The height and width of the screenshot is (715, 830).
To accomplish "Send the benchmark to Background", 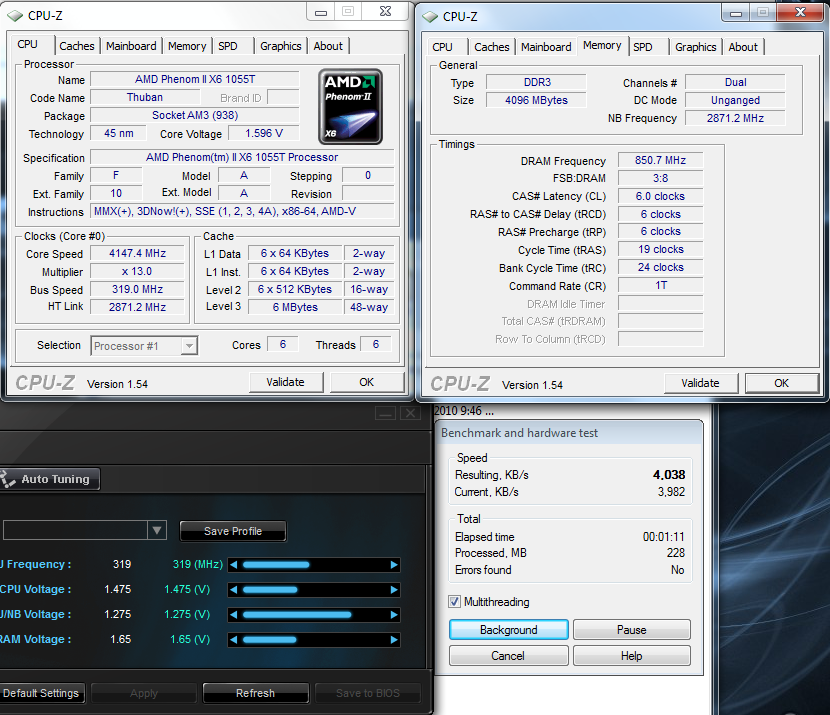I will tap(509, 630).
